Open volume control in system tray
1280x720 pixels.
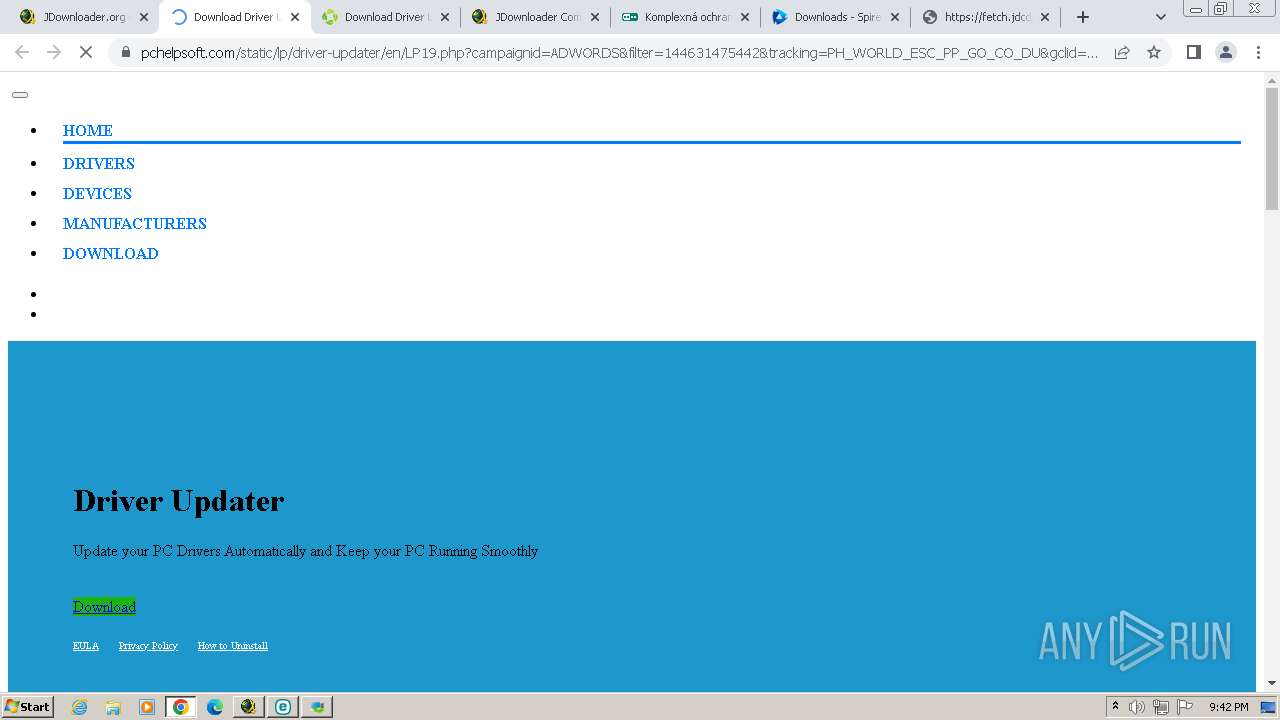pos(1137,707)
